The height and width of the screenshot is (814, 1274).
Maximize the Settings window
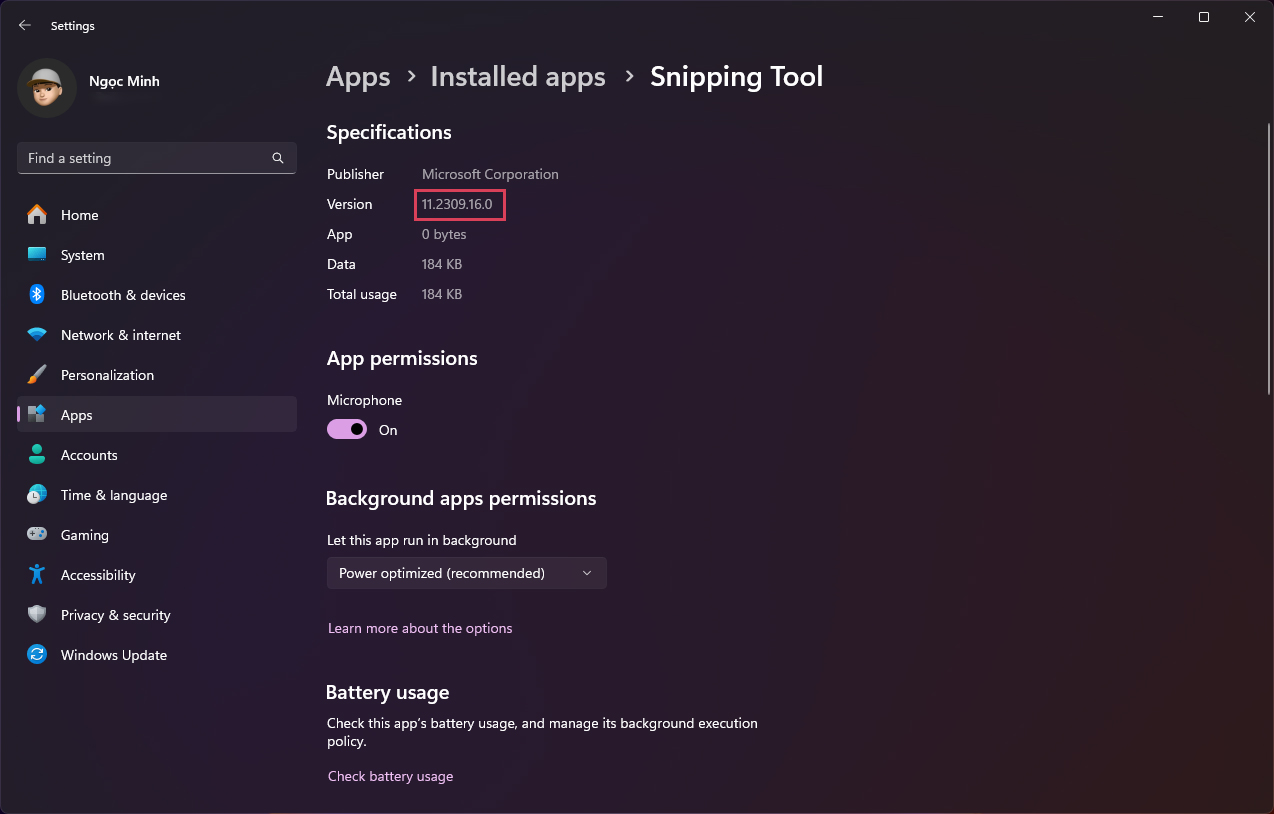1204,17
